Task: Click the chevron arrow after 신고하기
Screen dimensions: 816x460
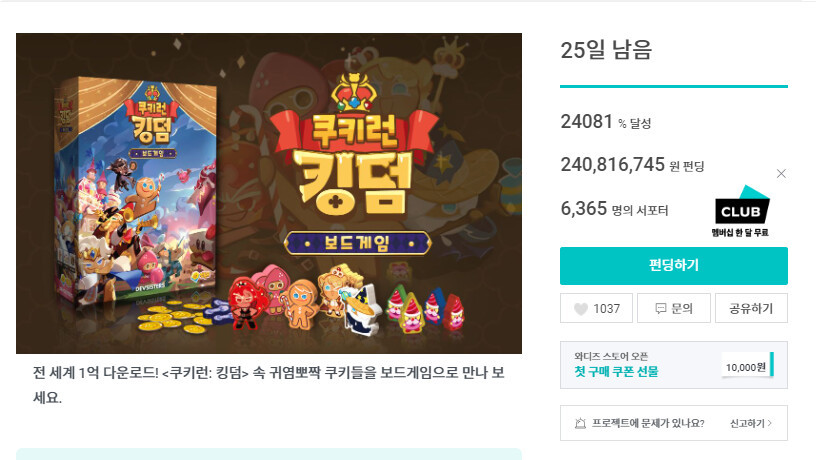Action: tap(770, 423)
